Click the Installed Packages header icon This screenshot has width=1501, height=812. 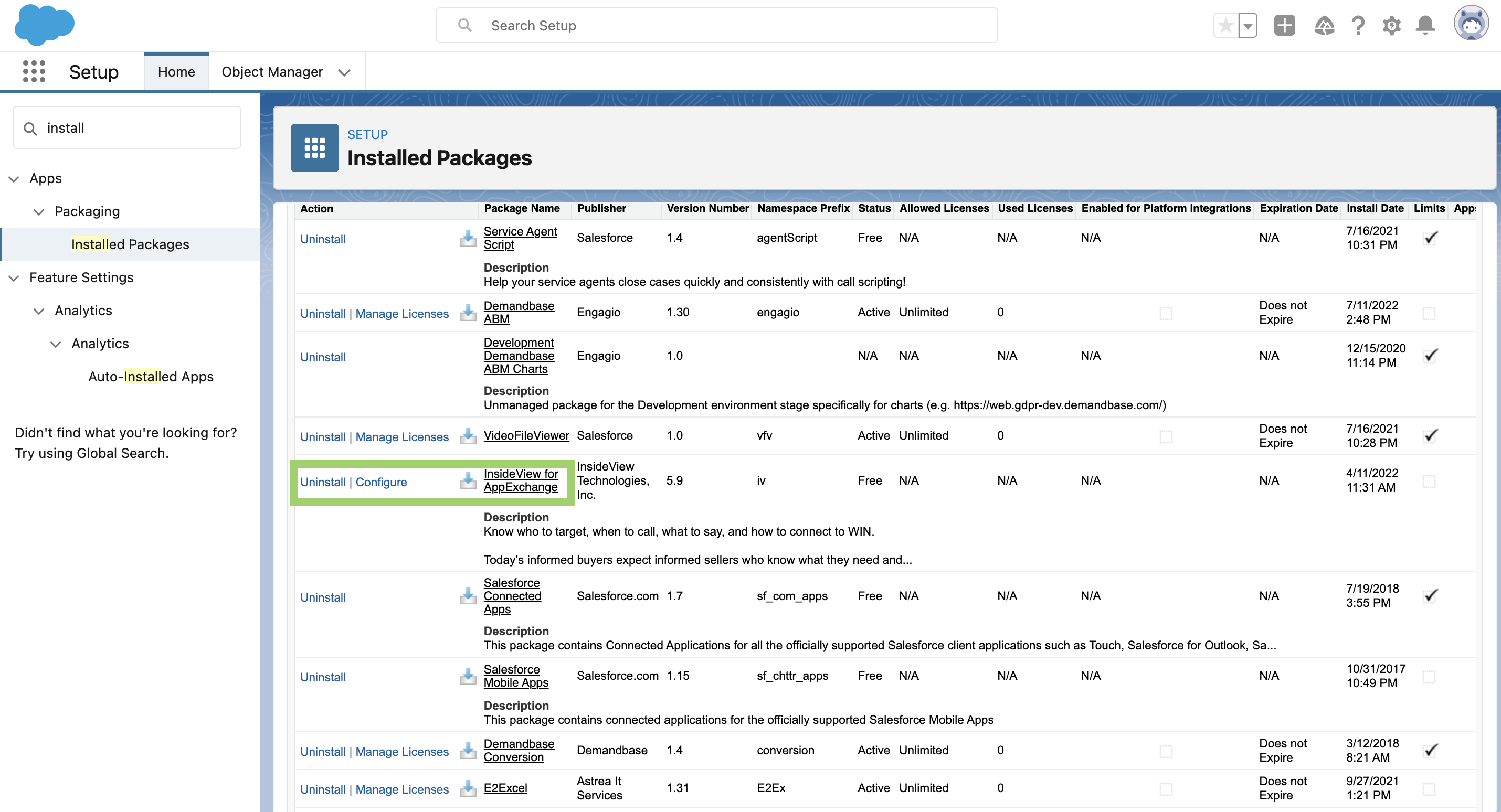[x=315, y=148]
